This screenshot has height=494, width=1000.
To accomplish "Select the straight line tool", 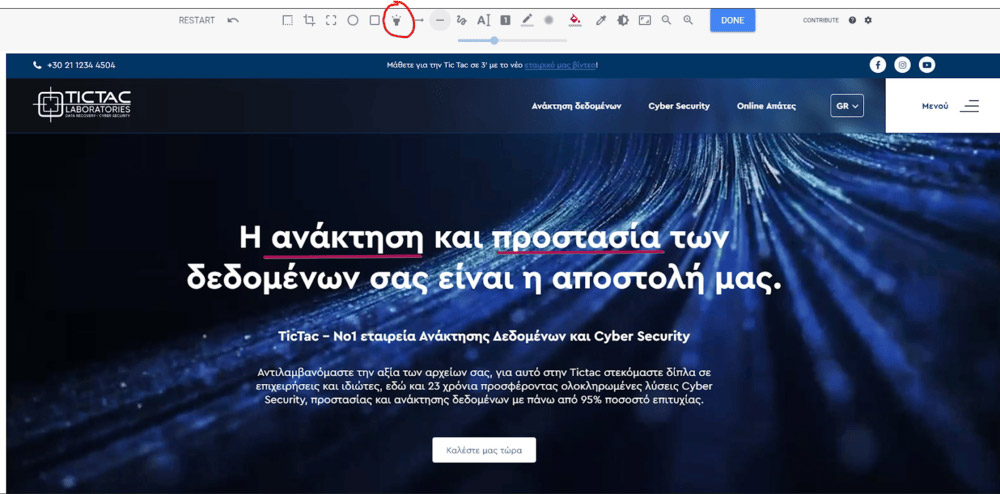I will (x=439, y=20).
